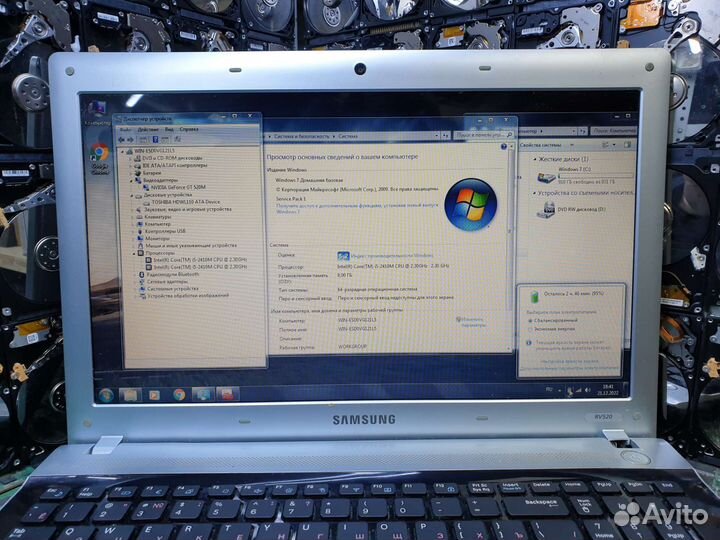Viewport: 720px width, 540px height.
Task: Select Мониторы category in device tree
Action: pos(154,239)
